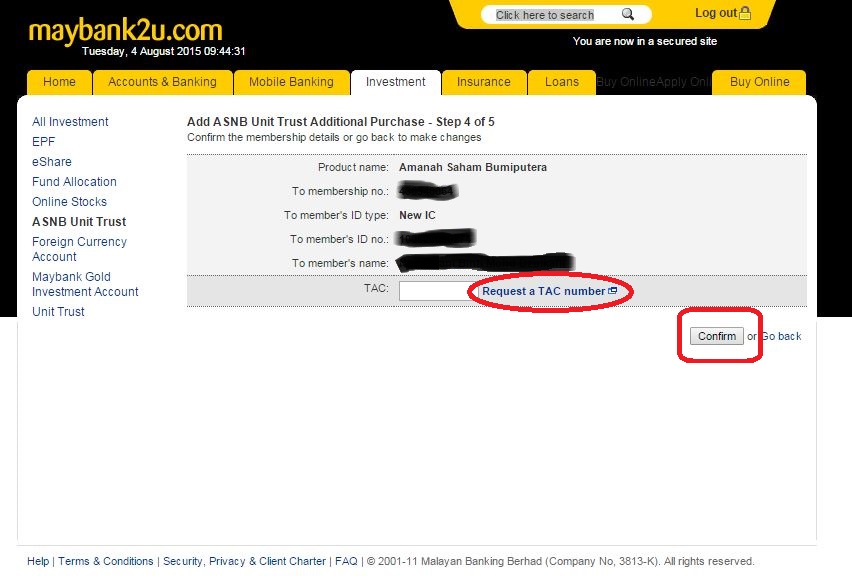Open Fund Allocation sidebar link
852x585 pixels.
click(x=74, y=182)
